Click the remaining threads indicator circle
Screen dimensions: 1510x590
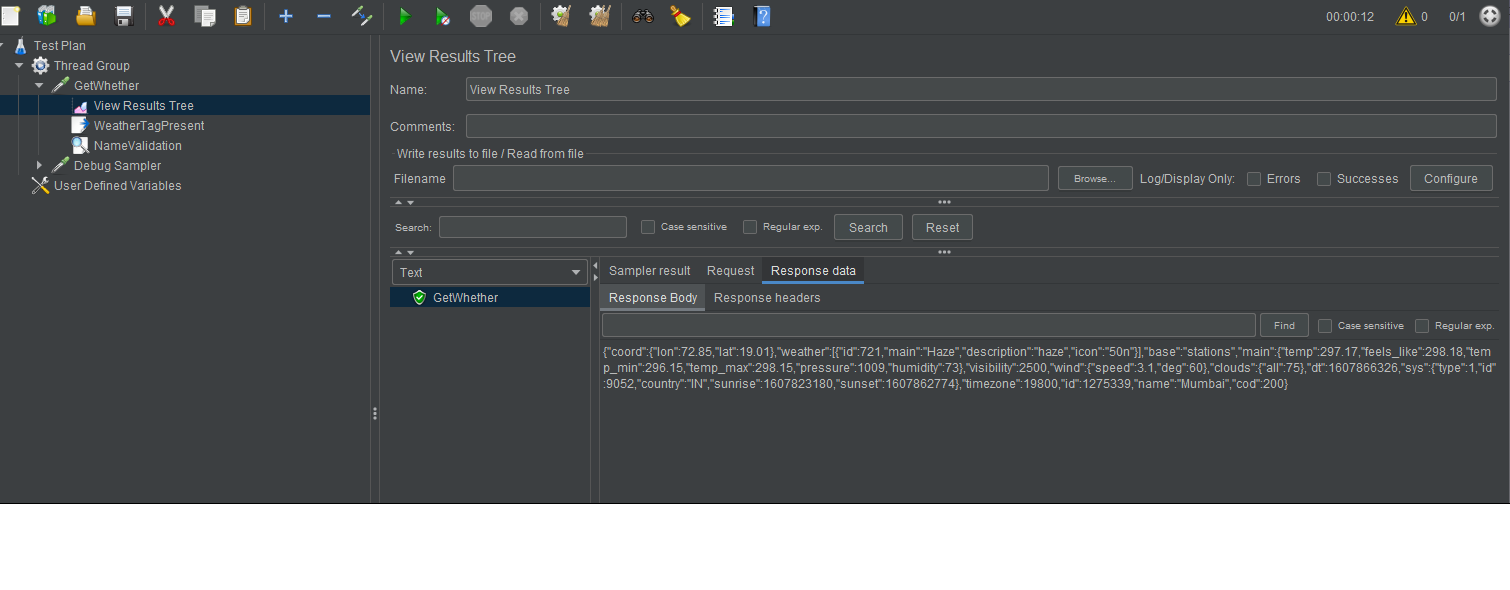pyautogui.click(x=1489, y=16)
